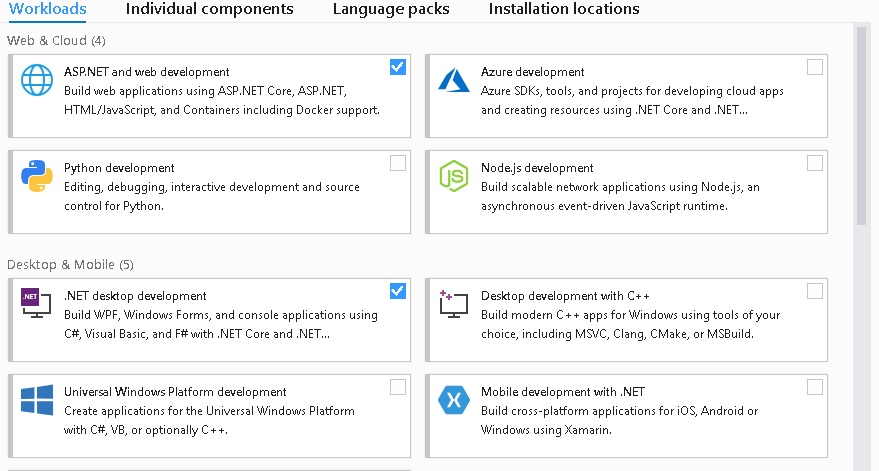
Task: Click 'Build web applications using ASP.NET Core' description
Action: pos(222,100)
